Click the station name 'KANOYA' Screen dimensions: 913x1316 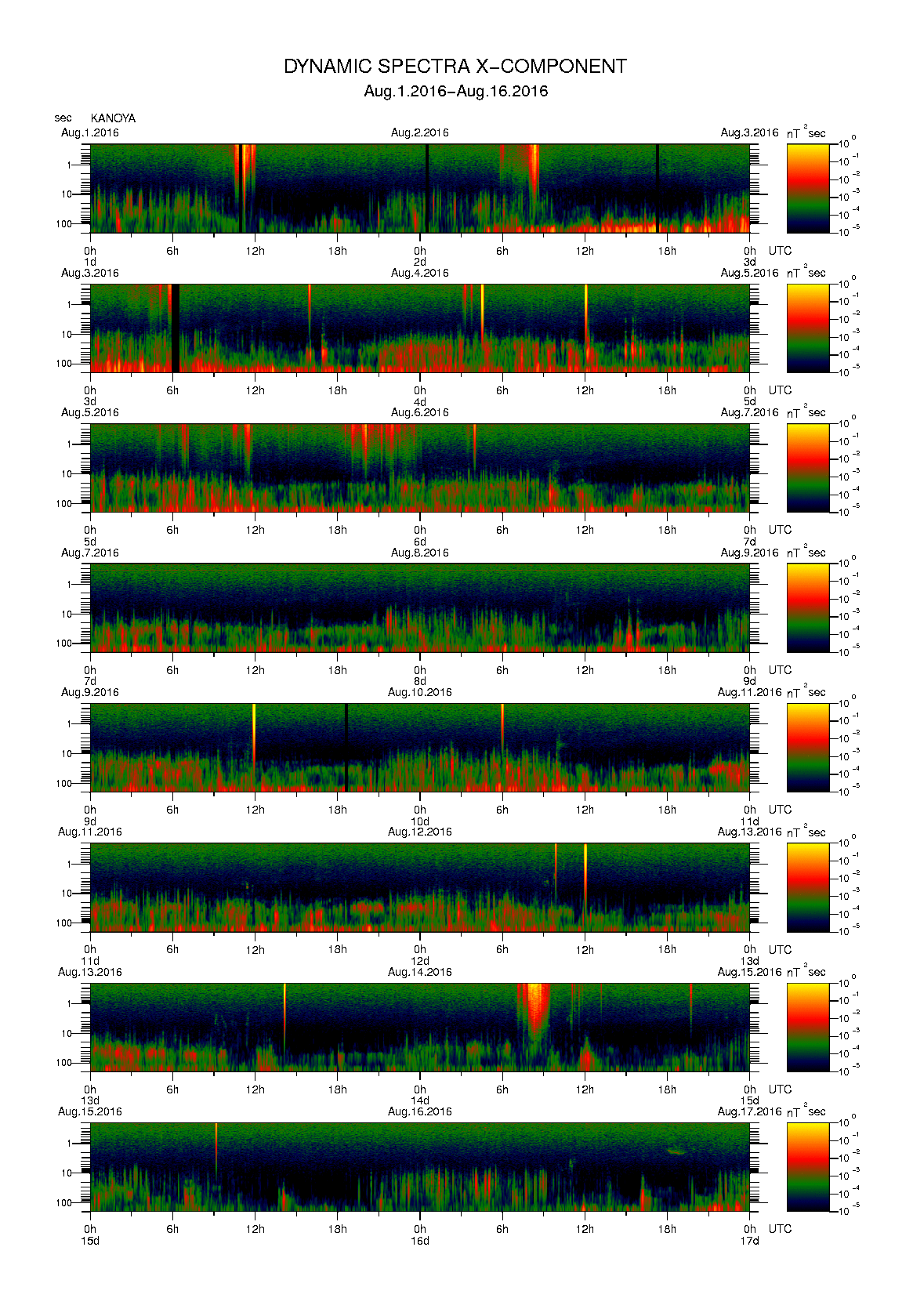[113, 118]
